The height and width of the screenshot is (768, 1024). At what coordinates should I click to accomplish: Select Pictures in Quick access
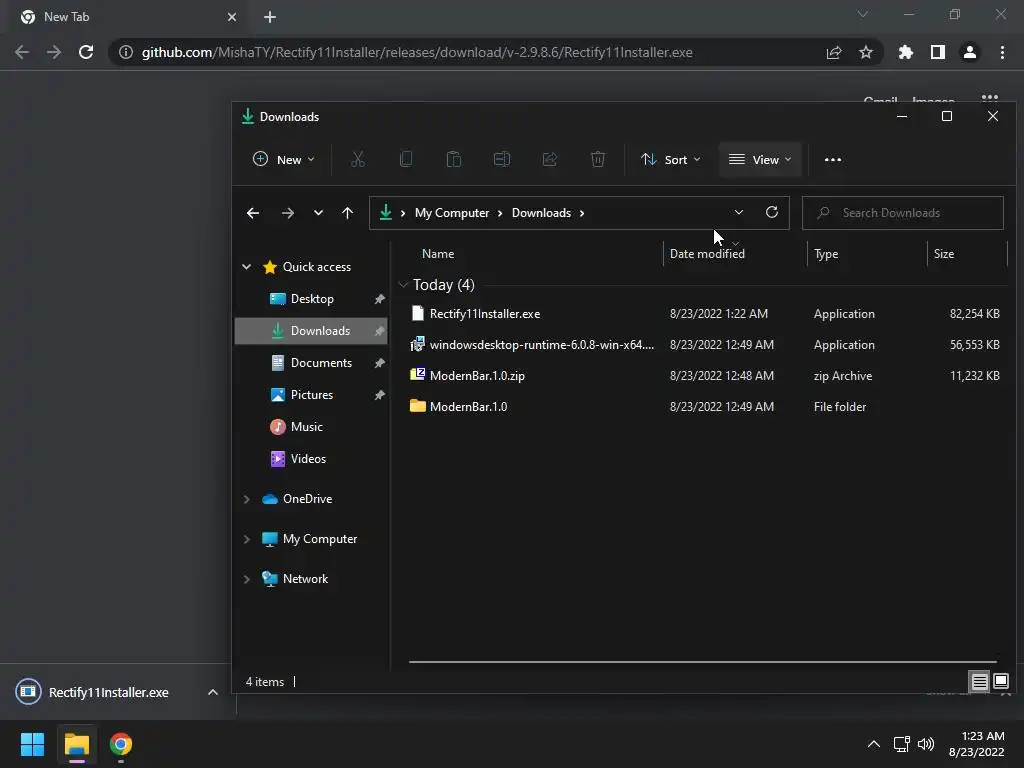pyautogui.click(x=312, y=395)
